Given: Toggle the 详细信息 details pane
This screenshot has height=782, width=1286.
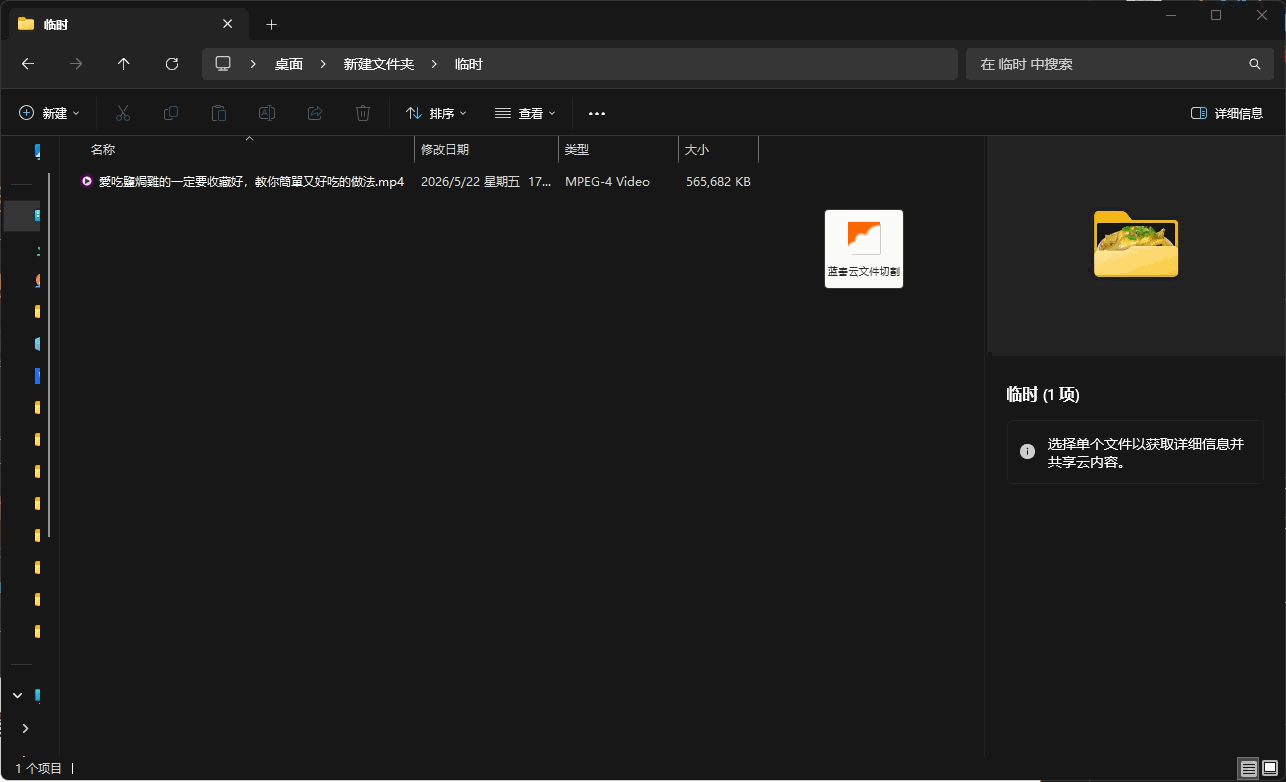Looking at the screenshot, I should point(1227,113).
